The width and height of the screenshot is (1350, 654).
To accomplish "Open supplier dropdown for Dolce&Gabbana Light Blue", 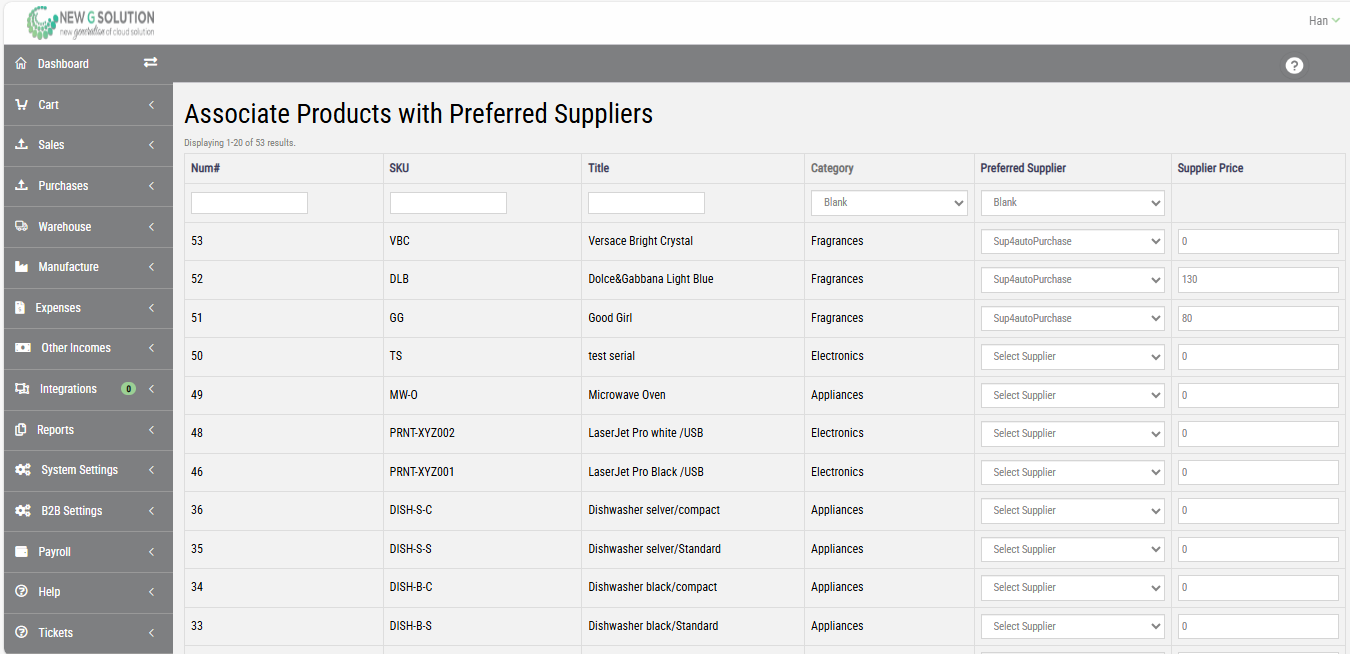I will 1072,280.
